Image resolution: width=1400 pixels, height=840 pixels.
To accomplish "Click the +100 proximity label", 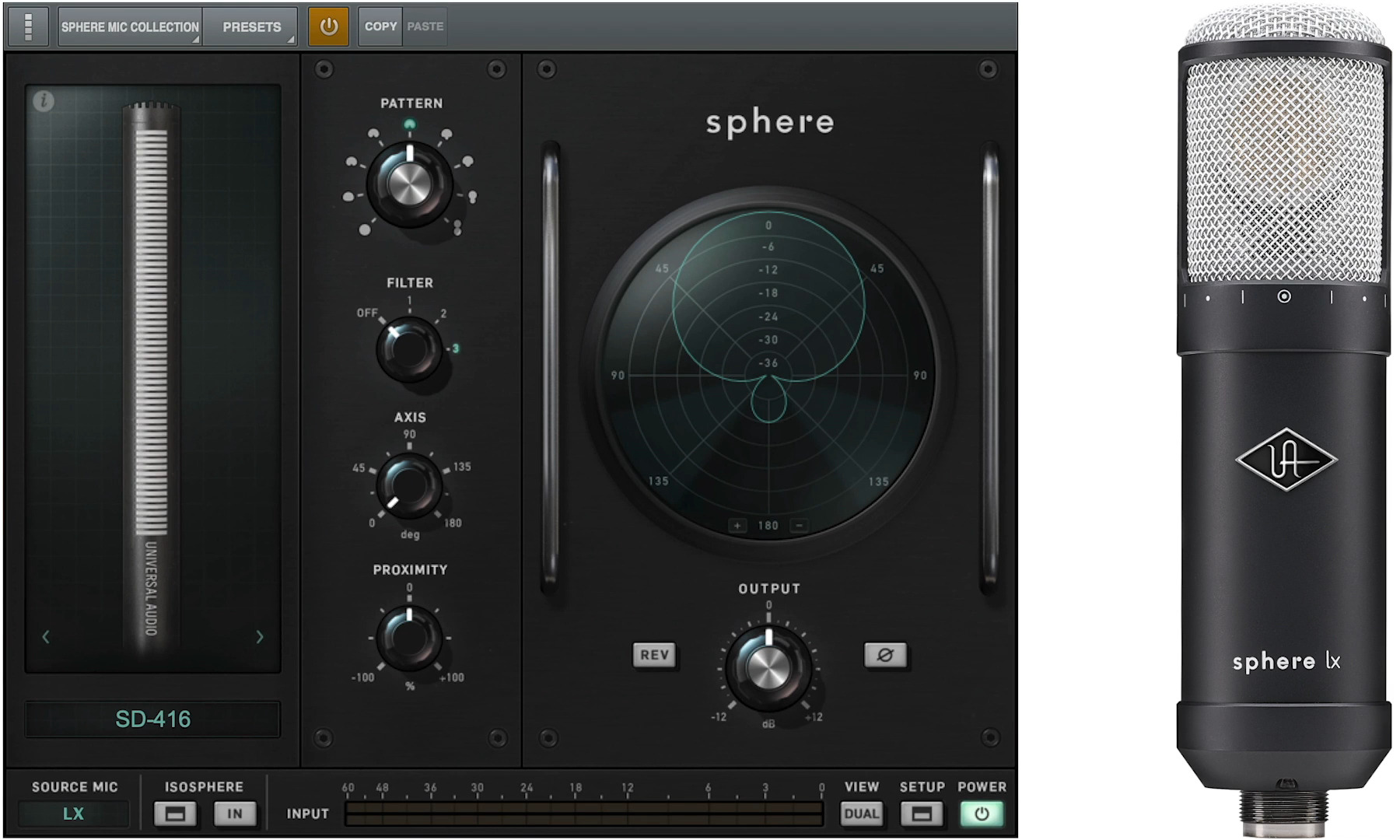I will click(452, 677).
